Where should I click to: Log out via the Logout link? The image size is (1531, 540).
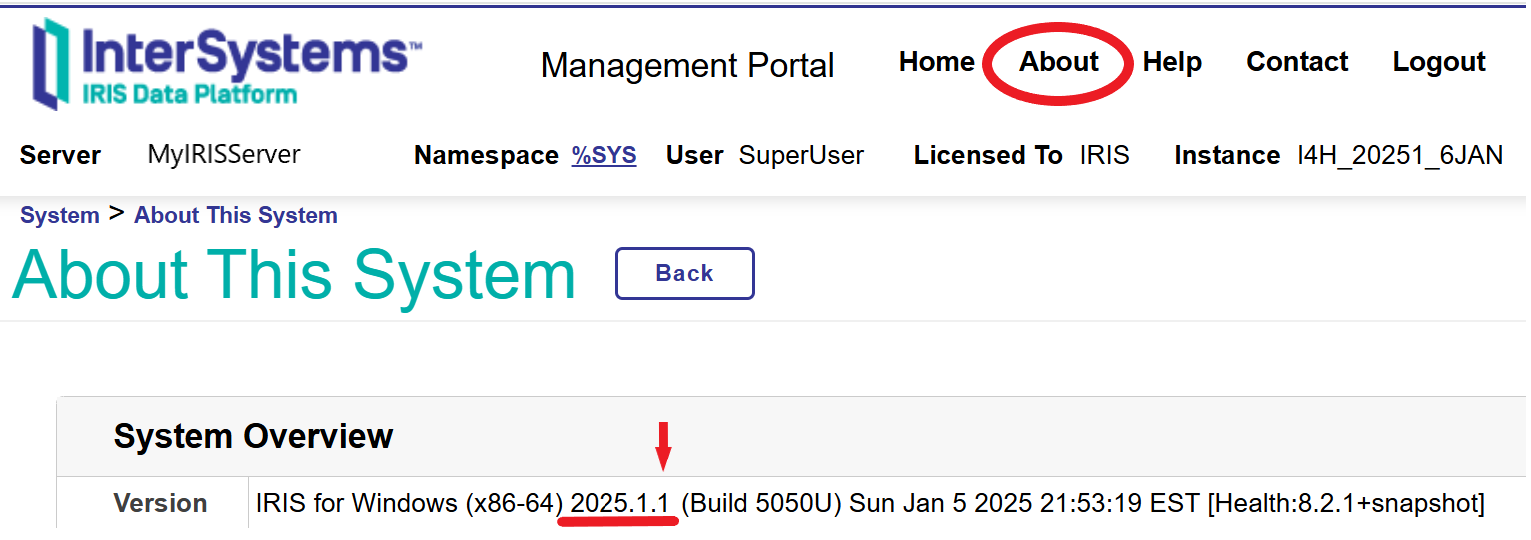point(1439,62)
